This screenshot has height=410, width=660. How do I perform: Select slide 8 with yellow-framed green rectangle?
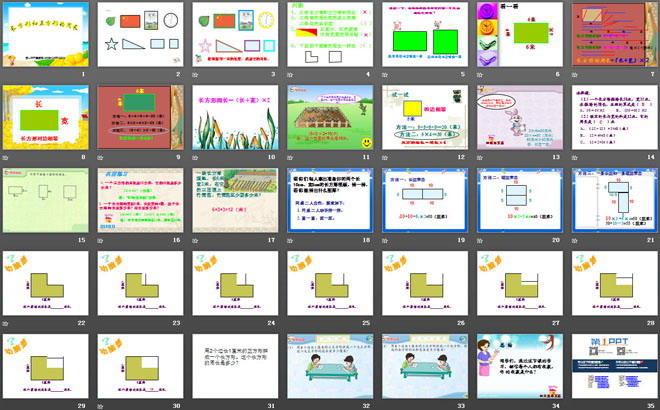pos(45,117)
